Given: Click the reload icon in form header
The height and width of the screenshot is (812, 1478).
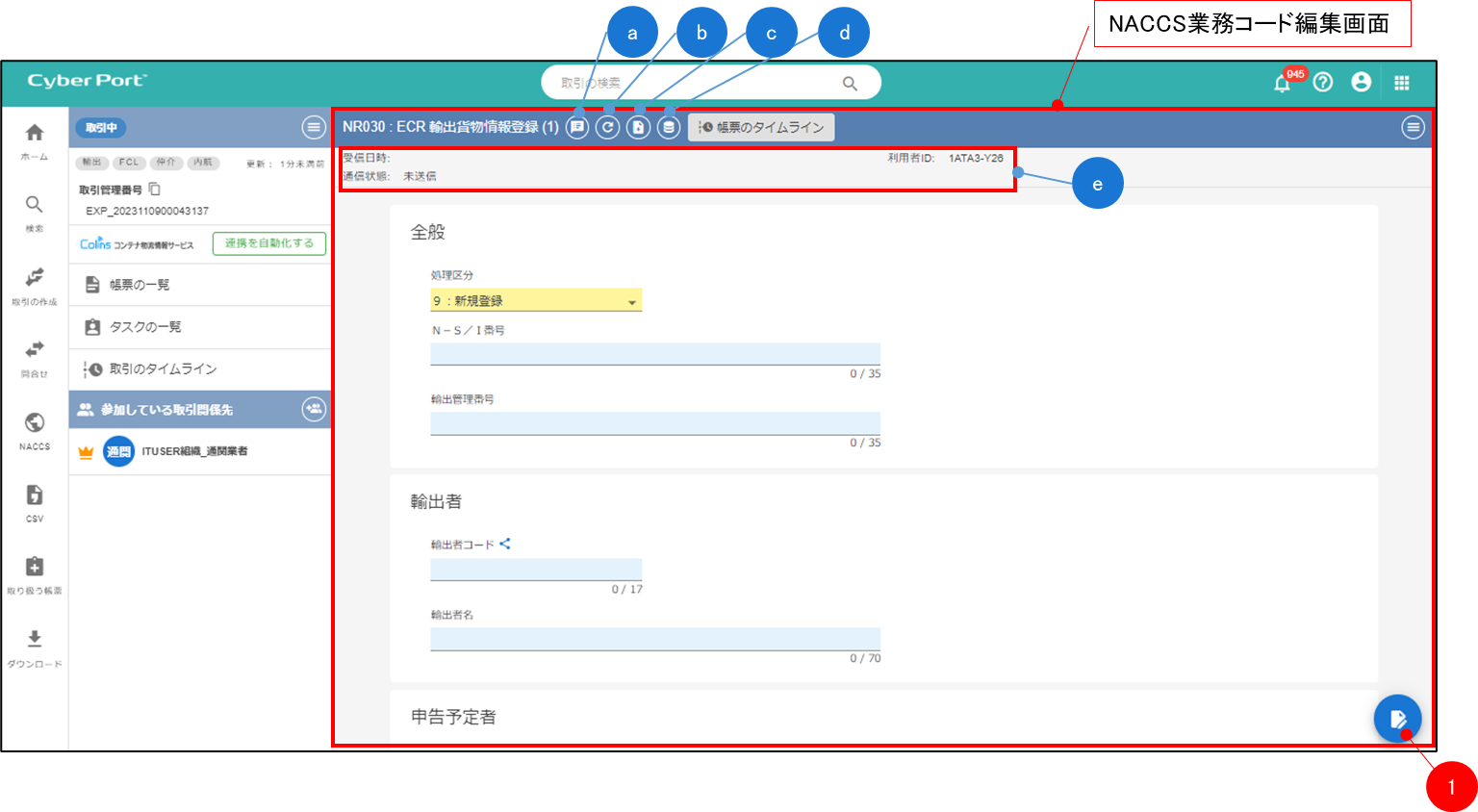Looking at the screenshot, I should tap(607, 127).
